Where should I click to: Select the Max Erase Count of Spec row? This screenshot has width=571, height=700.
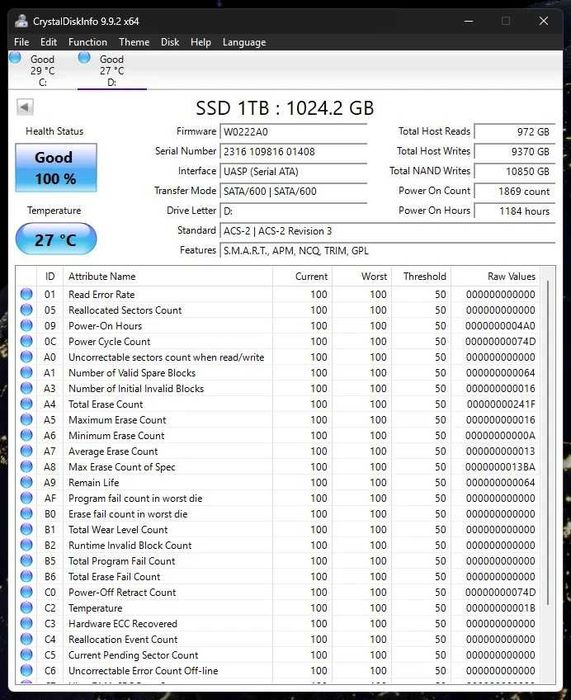coord(280,467)
